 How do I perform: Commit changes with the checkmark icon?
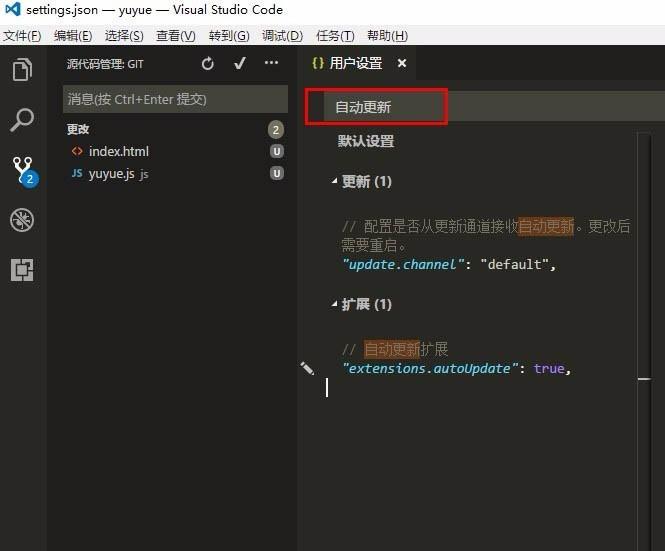pos(240,64)
